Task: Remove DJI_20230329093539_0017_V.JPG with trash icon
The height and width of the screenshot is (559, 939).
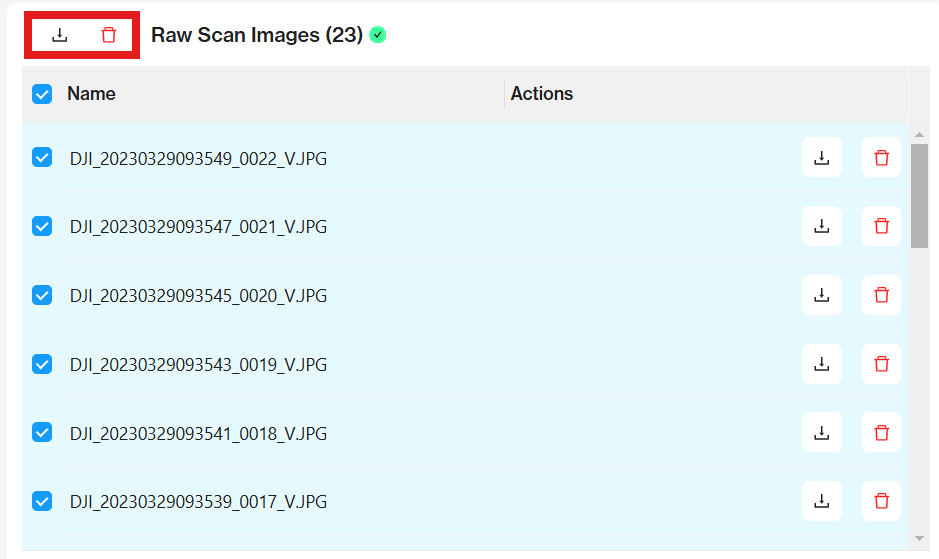Action: (x=881, y=502)
